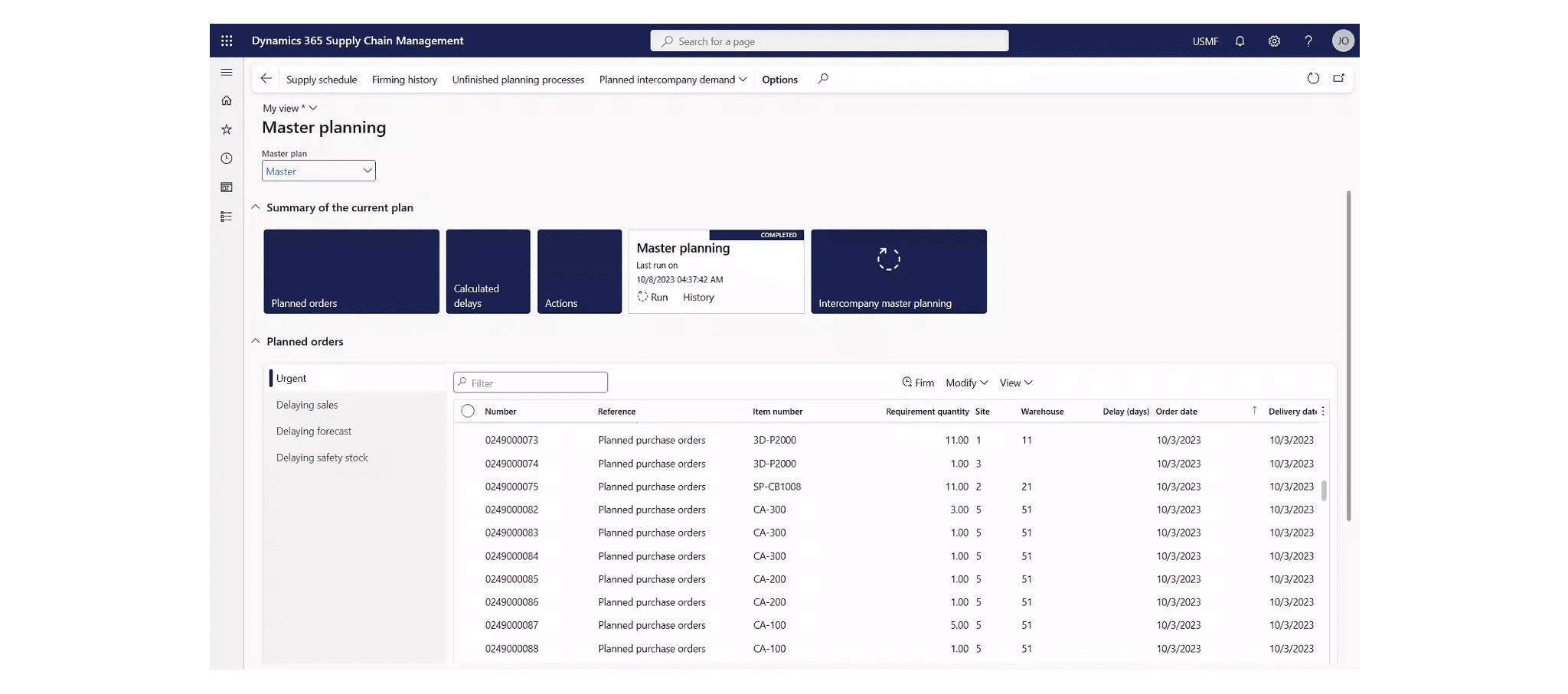
Task: Open the notifications bell
Action: [1240, 41]
